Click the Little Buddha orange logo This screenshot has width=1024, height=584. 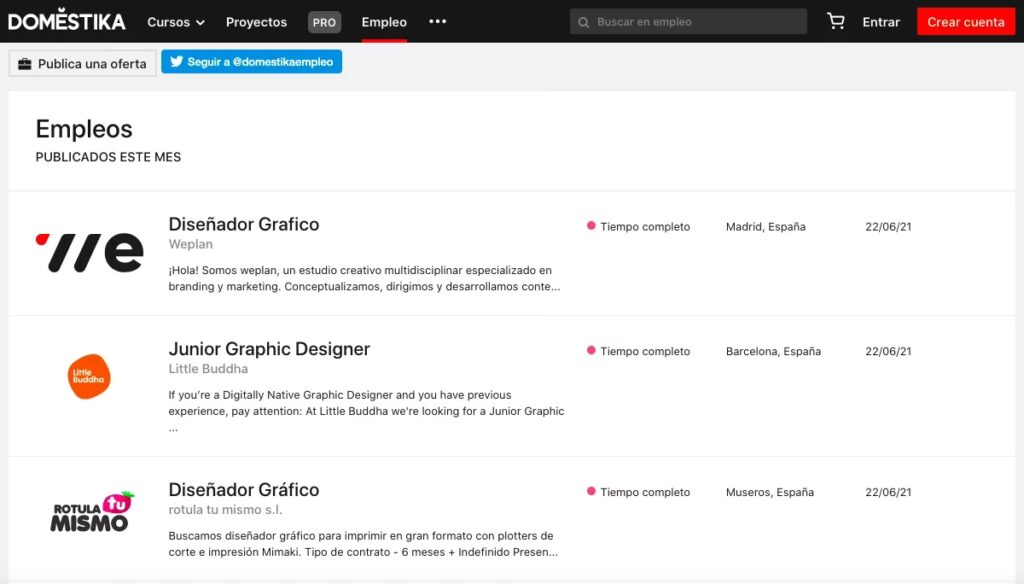[89, 376]
